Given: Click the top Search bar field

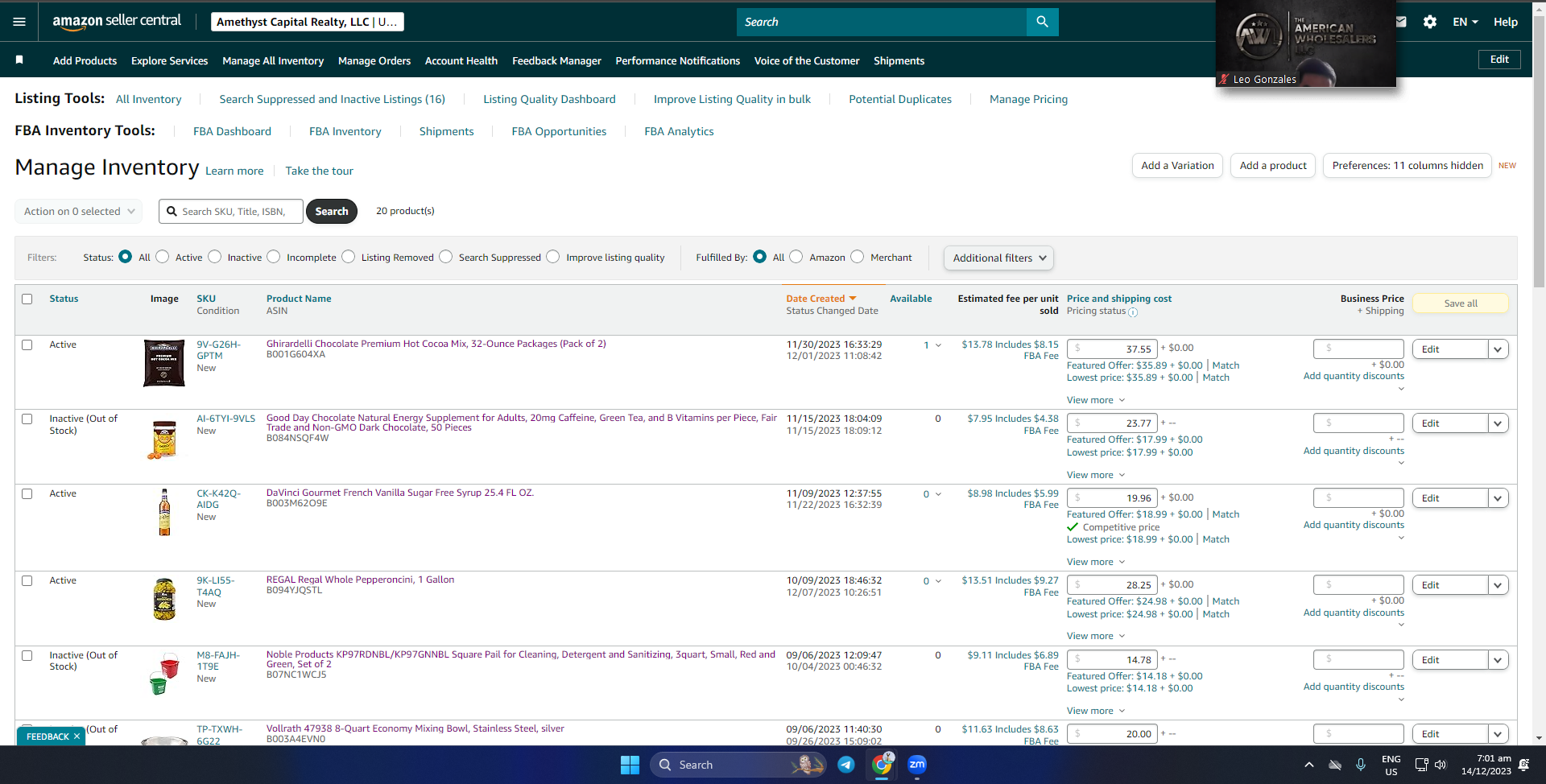Looking at the screenshot, I should [882, 22].
